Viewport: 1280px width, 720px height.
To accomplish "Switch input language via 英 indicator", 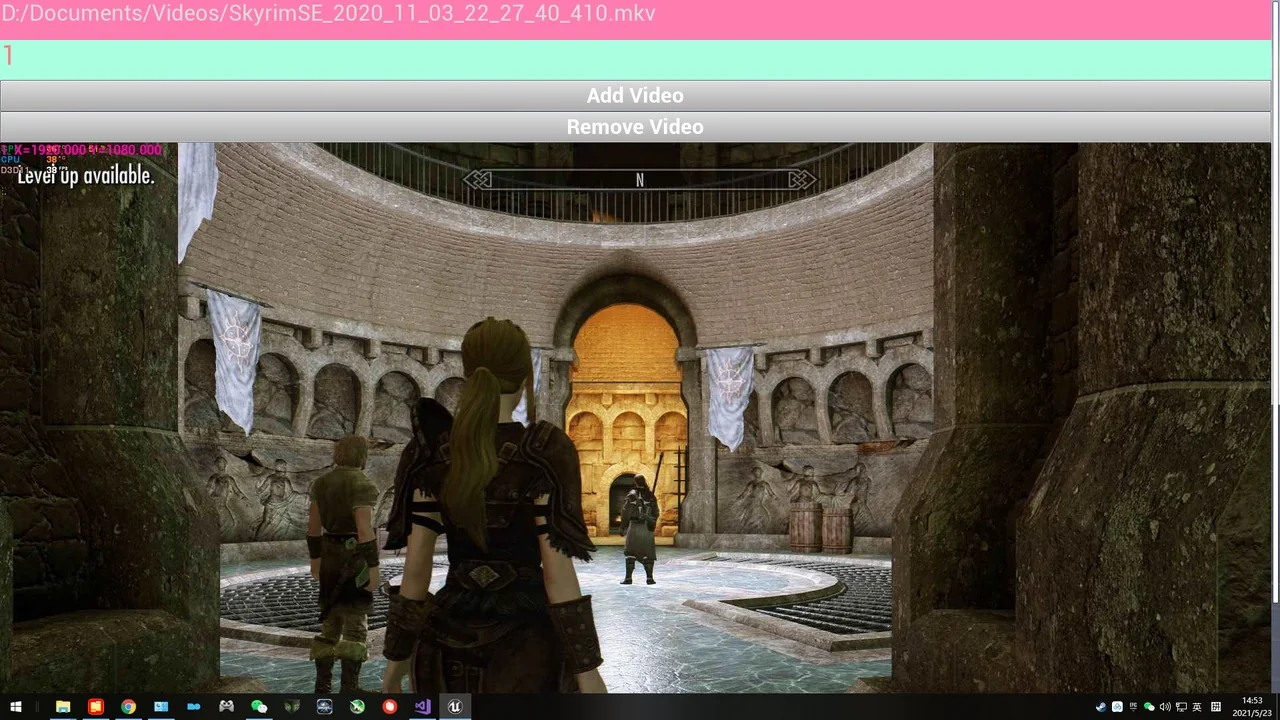I will (x=1197, y=707).
